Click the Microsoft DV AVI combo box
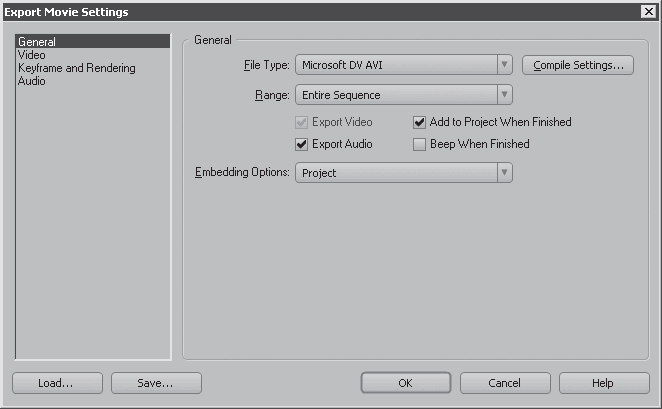Screen dimensions: 662x409 point(404,65)
